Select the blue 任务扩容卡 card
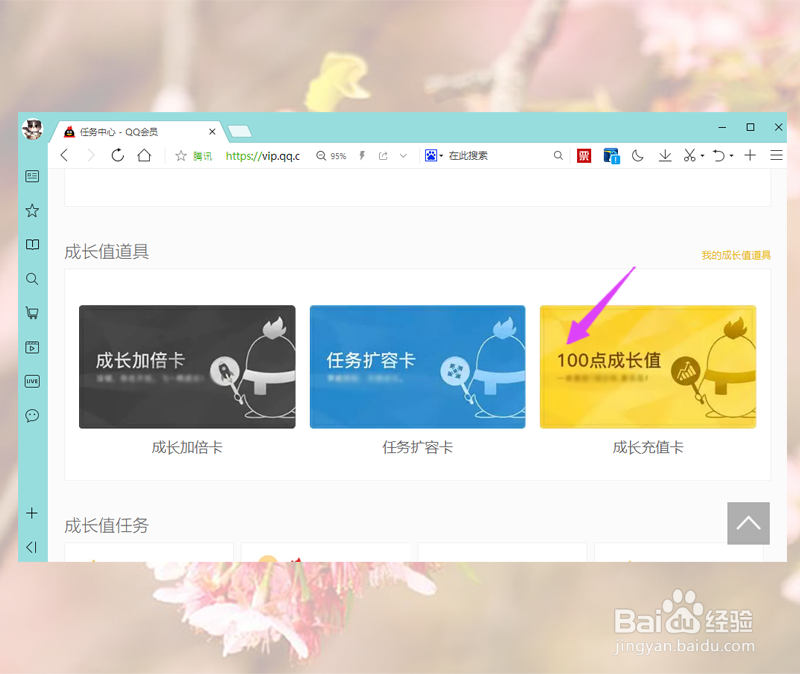Viewport: 800px width, 674px height. [x=417, y=367]
